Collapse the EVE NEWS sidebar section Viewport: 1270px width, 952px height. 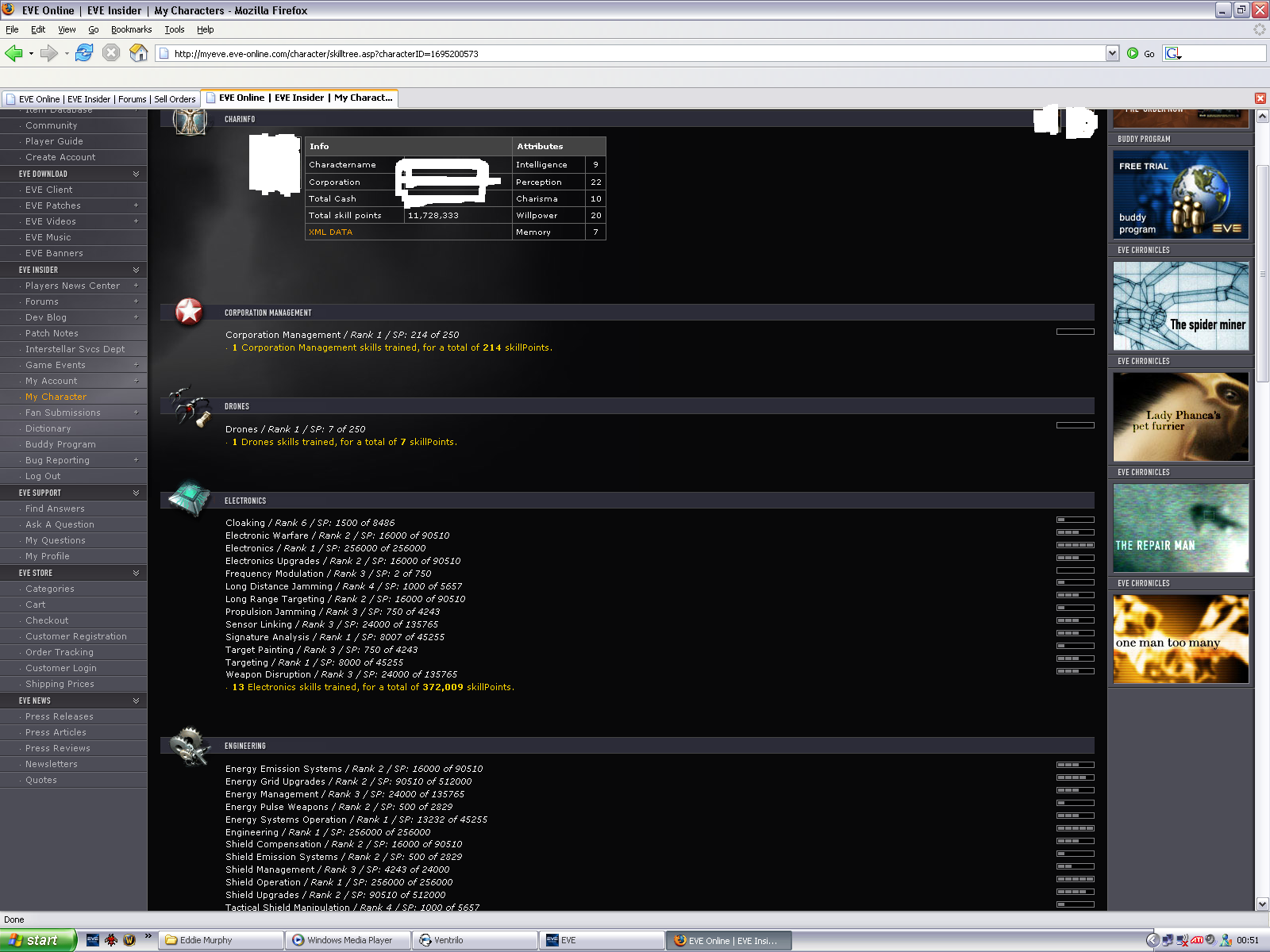tap(136, 701)
